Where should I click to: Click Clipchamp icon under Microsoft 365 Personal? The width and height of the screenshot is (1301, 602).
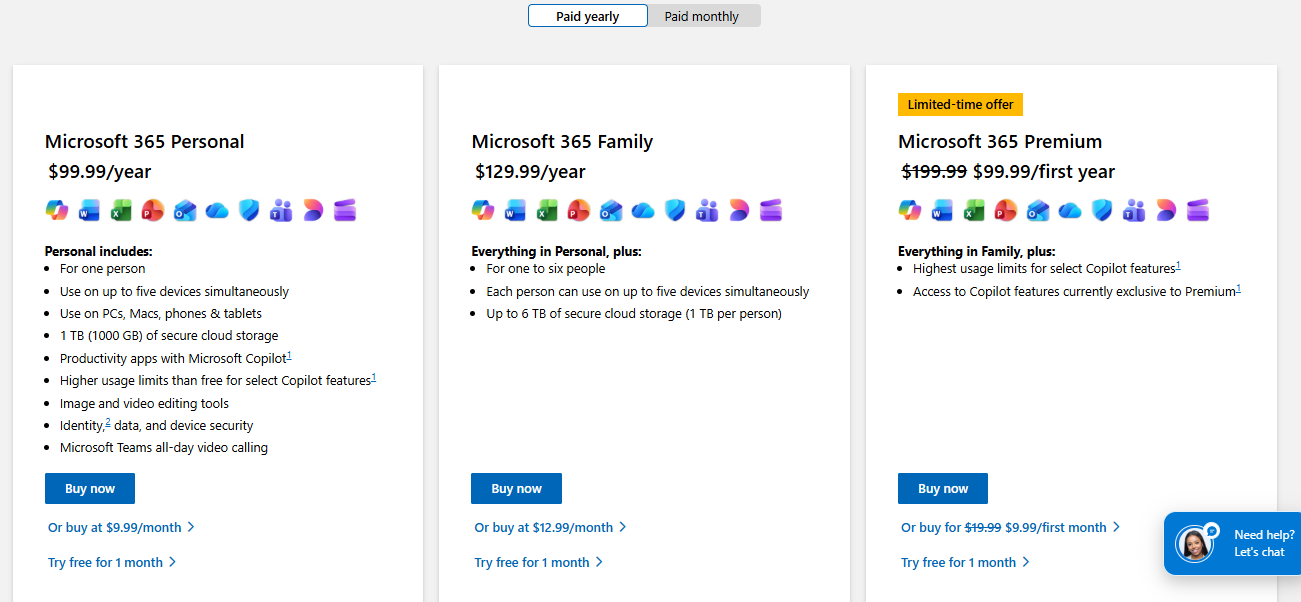coord(345,210)
